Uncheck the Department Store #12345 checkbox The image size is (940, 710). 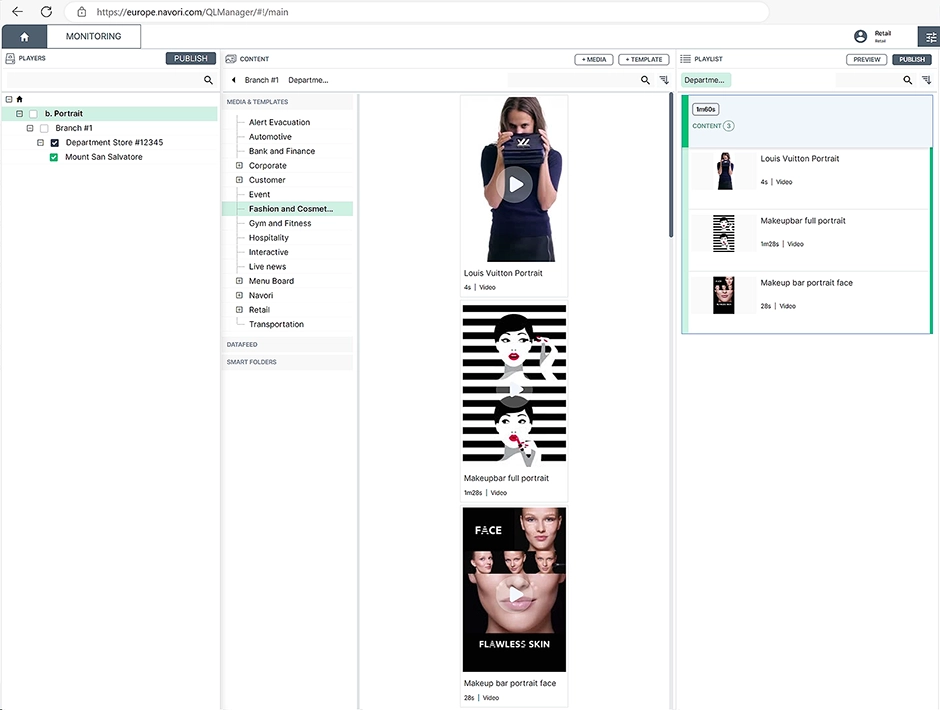[x=53, y=141]
